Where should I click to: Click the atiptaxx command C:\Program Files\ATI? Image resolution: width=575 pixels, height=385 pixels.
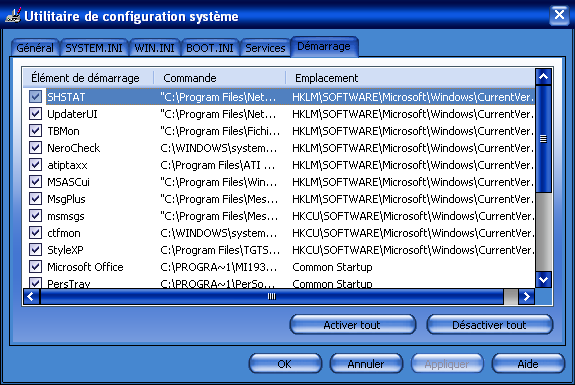[x=217, y=165]
